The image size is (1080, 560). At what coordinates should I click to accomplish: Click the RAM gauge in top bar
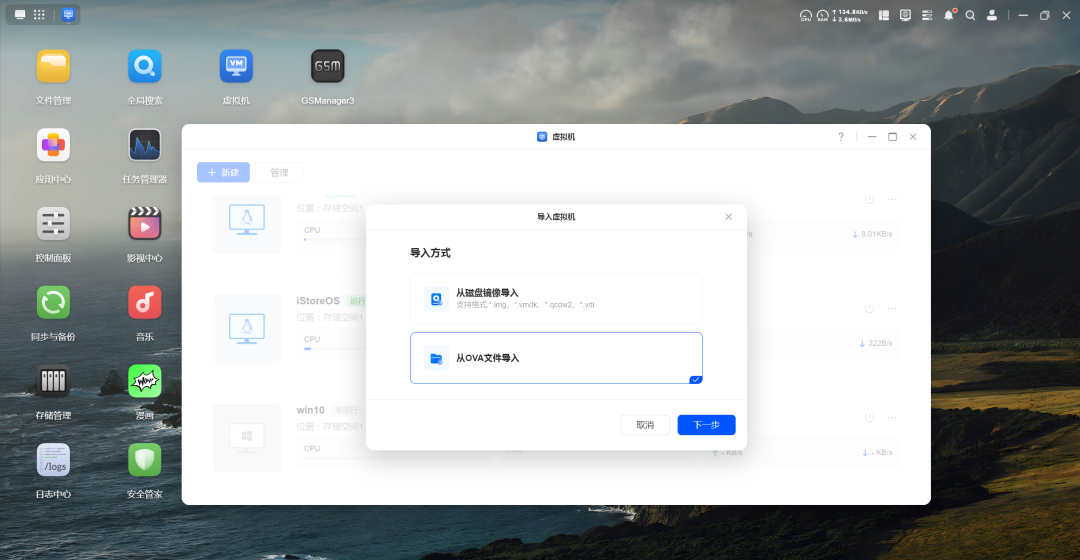822,15
